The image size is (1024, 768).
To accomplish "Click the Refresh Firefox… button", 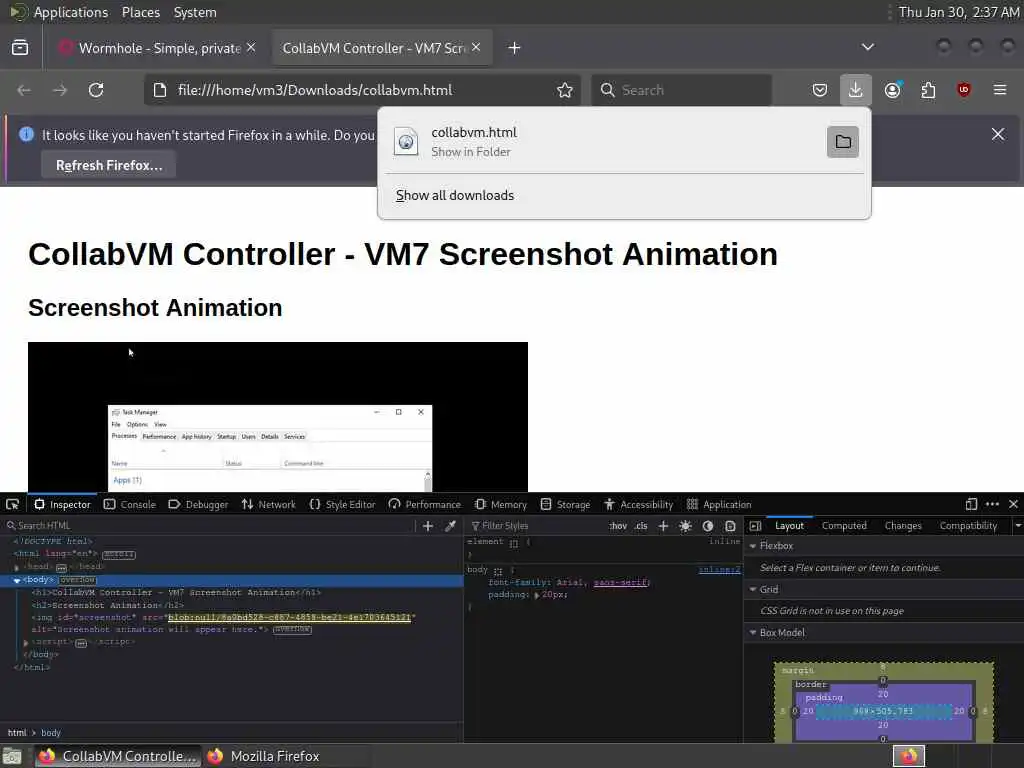I will click(x=108, y=165).
